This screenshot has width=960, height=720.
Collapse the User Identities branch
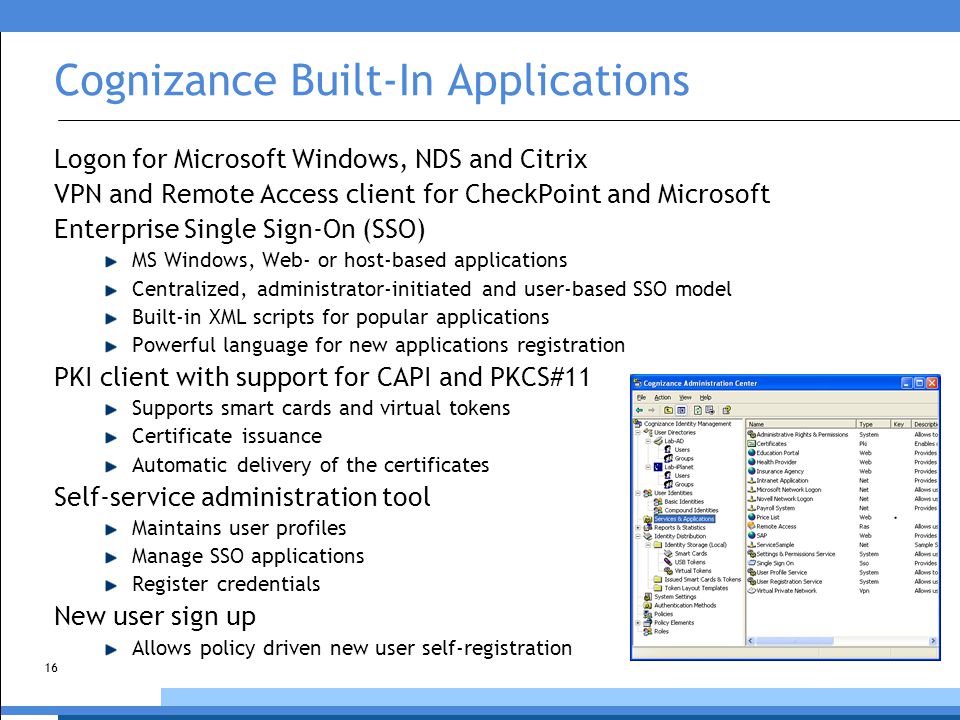coord(638,492)
